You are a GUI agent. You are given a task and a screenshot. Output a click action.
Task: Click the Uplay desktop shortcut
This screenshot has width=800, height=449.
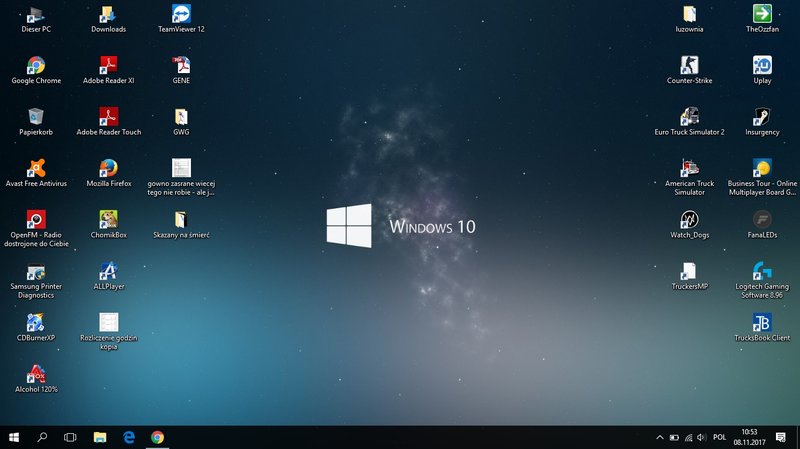click(x=762, y=66)
